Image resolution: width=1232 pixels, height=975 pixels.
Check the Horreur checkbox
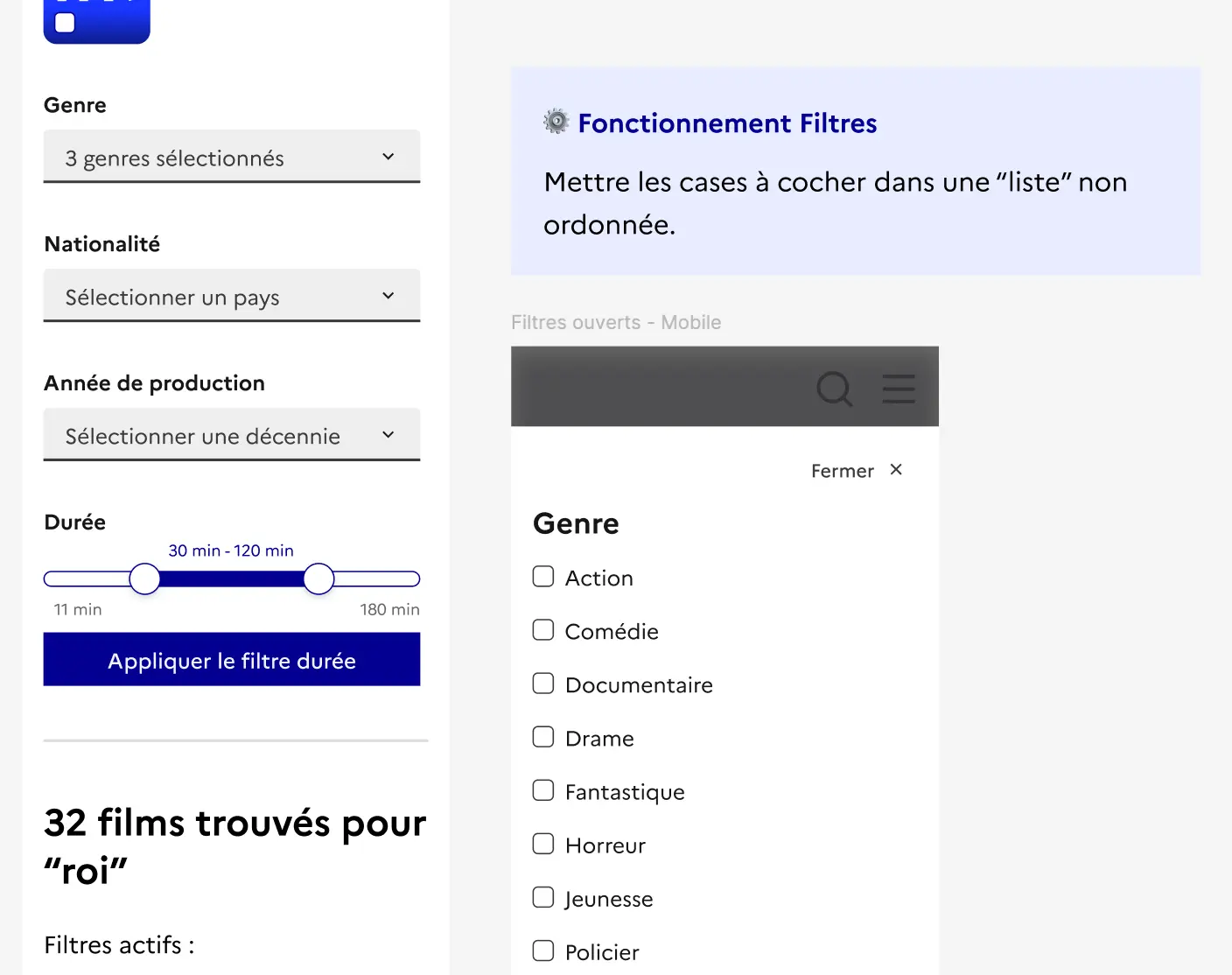pyautogui.click(x=543, y=844)
